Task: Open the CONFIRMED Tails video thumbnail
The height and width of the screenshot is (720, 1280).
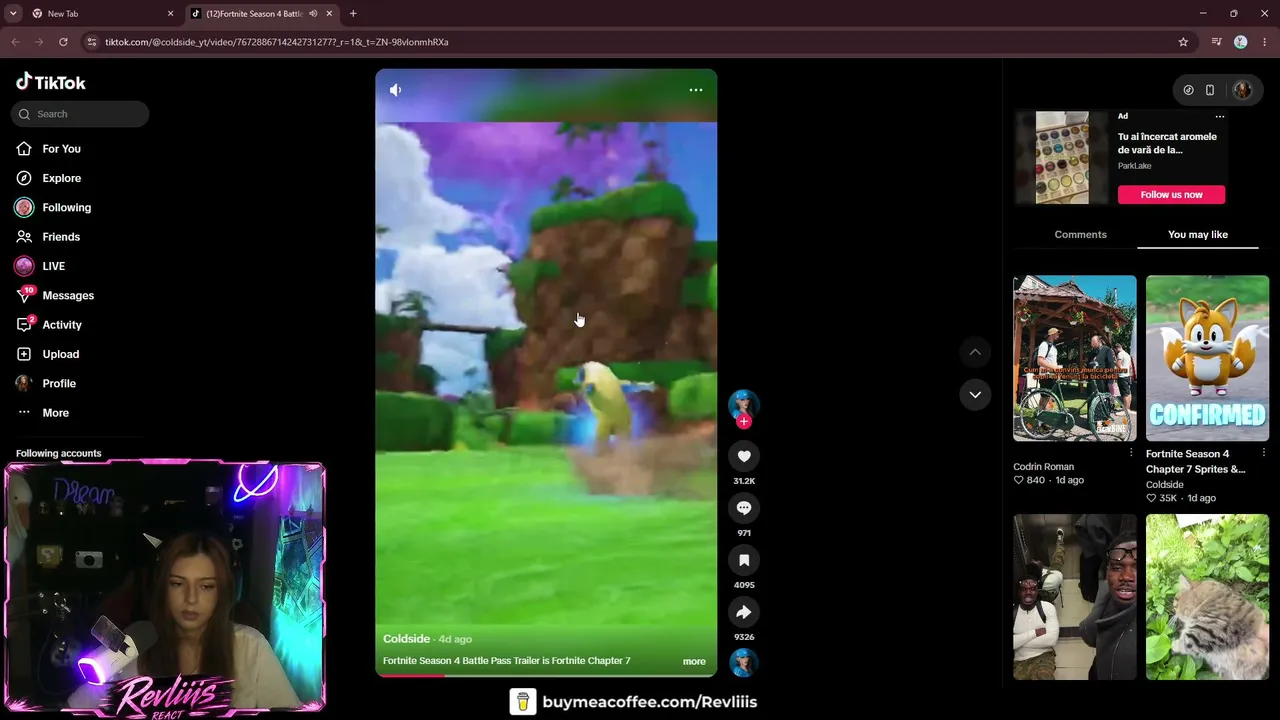Action: tap(1207, 358)
